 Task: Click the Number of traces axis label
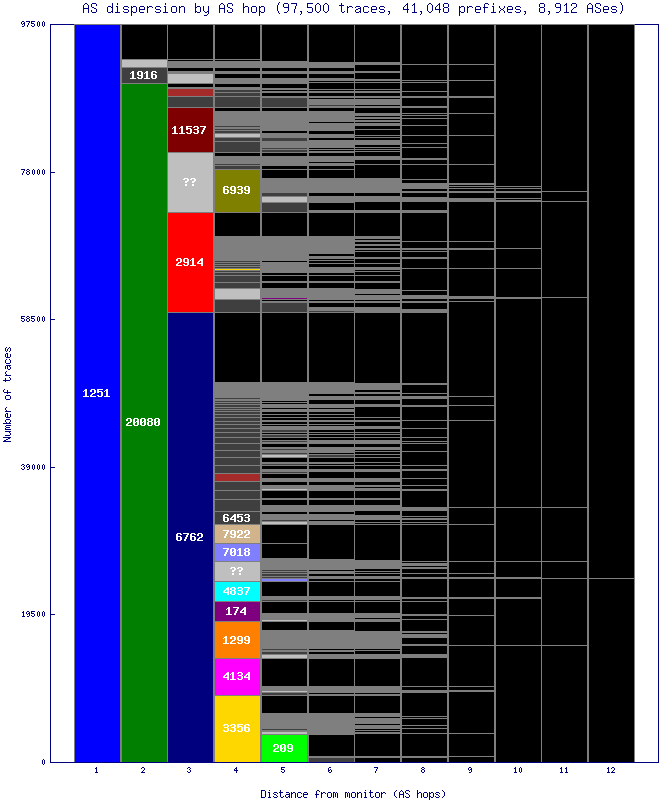8,393
